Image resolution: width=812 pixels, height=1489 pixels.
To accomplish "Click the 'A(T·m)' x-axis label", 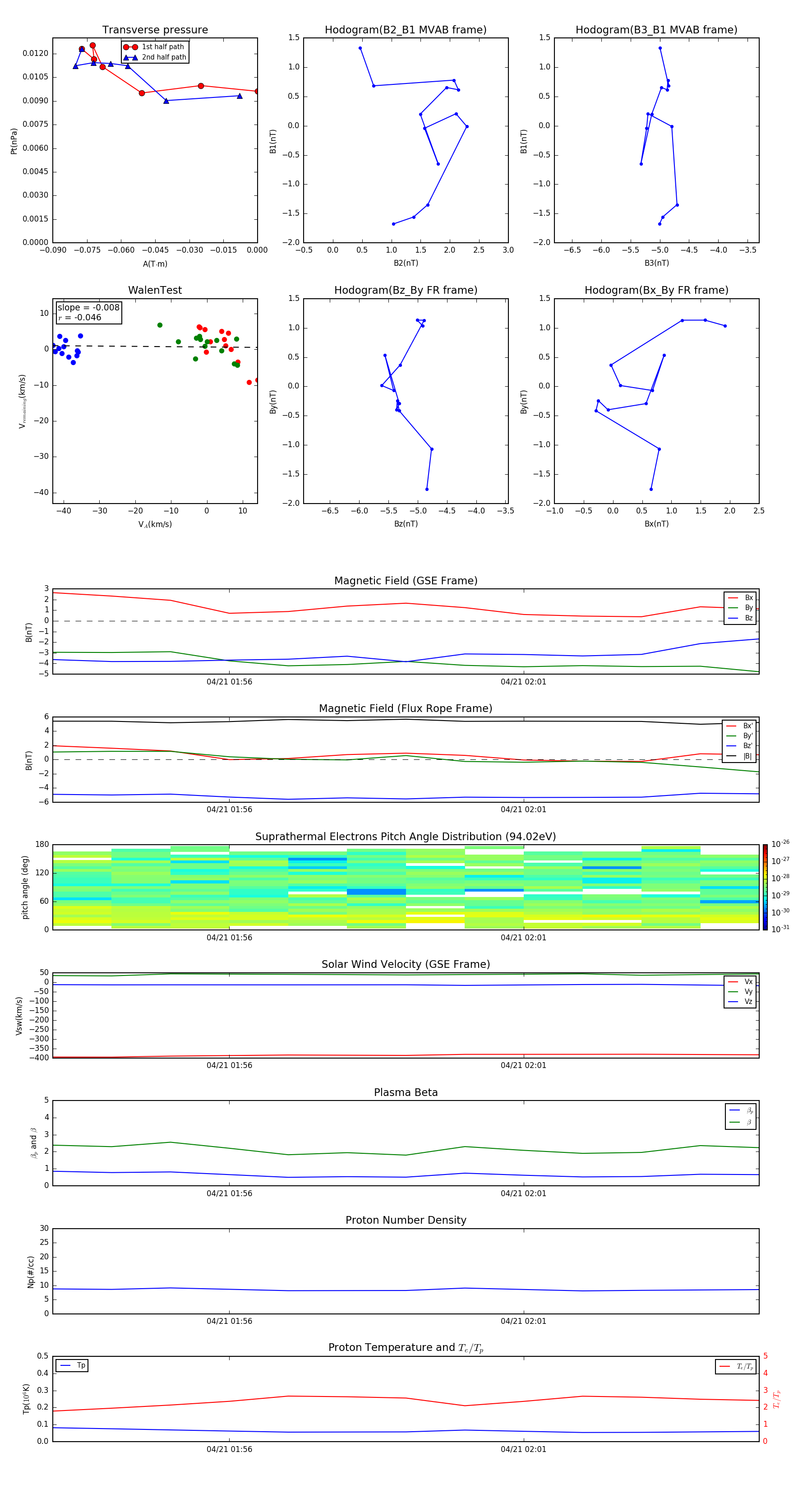I will click(x=155, y=264).
